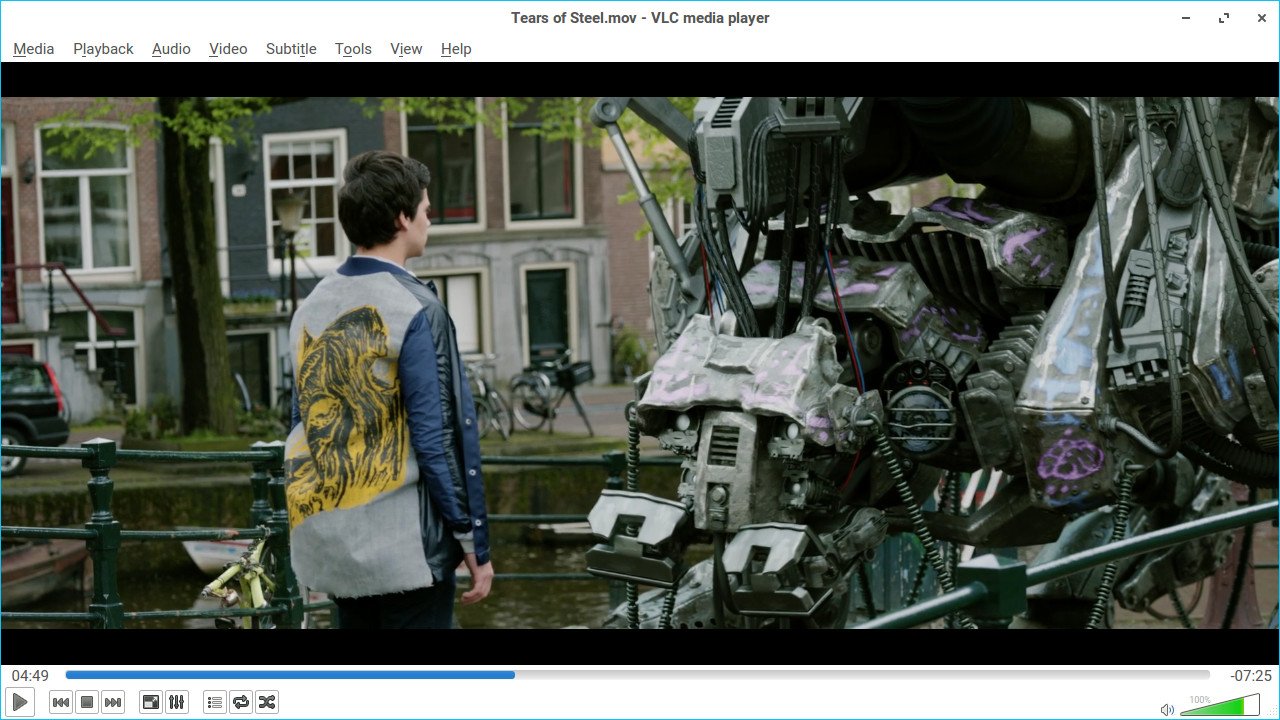The image size is (1280, 720).
Task: Close the VLC media player window
Action: [1260, 18]
